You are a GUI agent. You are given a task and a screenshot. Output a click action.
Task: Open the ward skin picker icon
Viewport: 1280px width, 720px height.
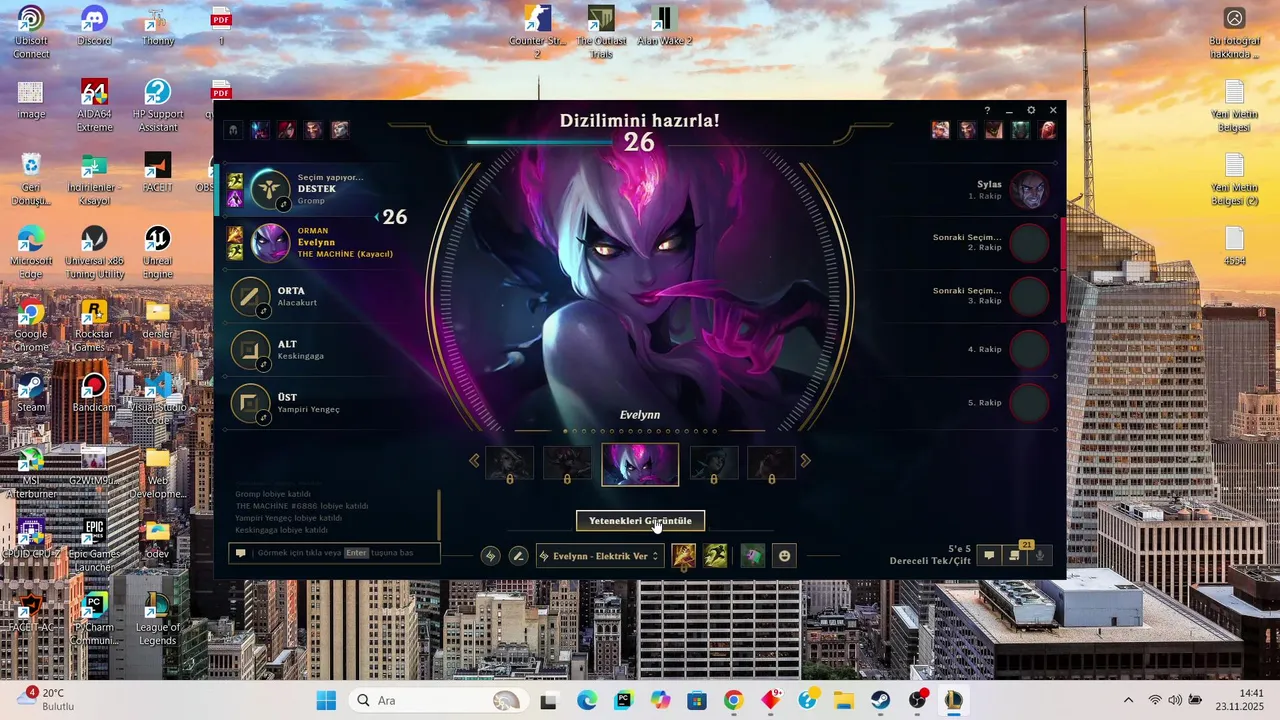[753, 556]
